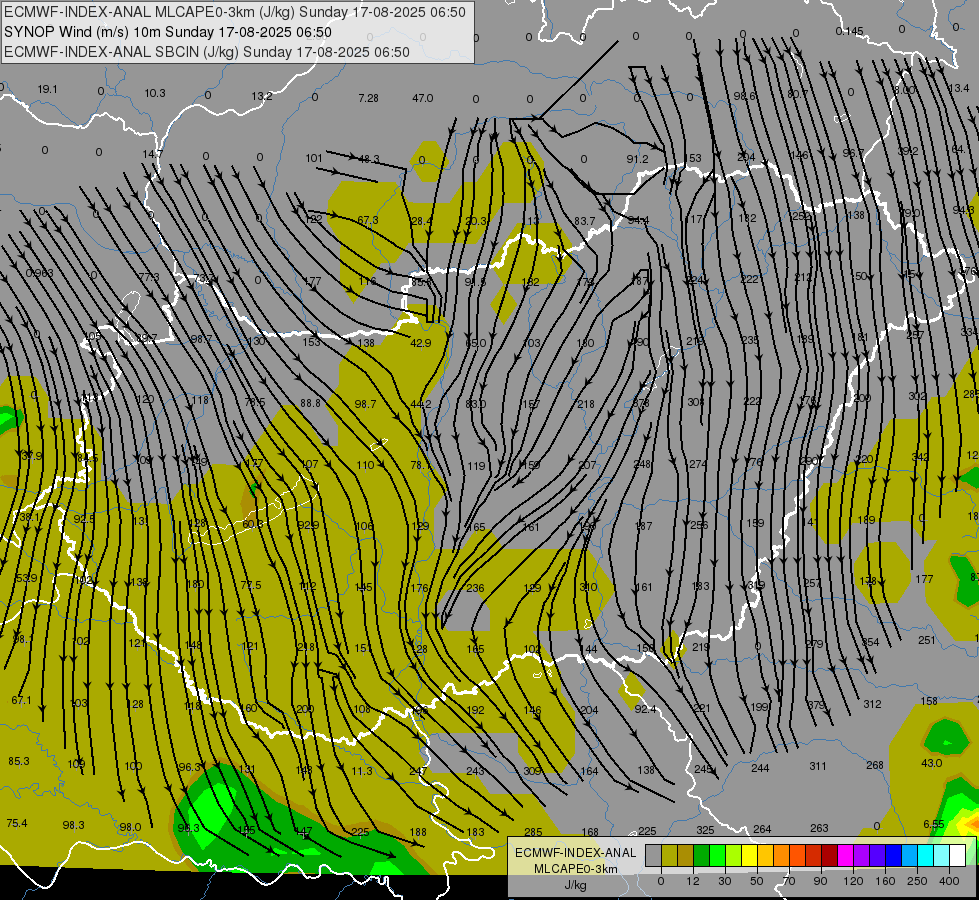Click the SBCIN title line
The height and width of the screenshot is (900, 979).
pos(207,52)
